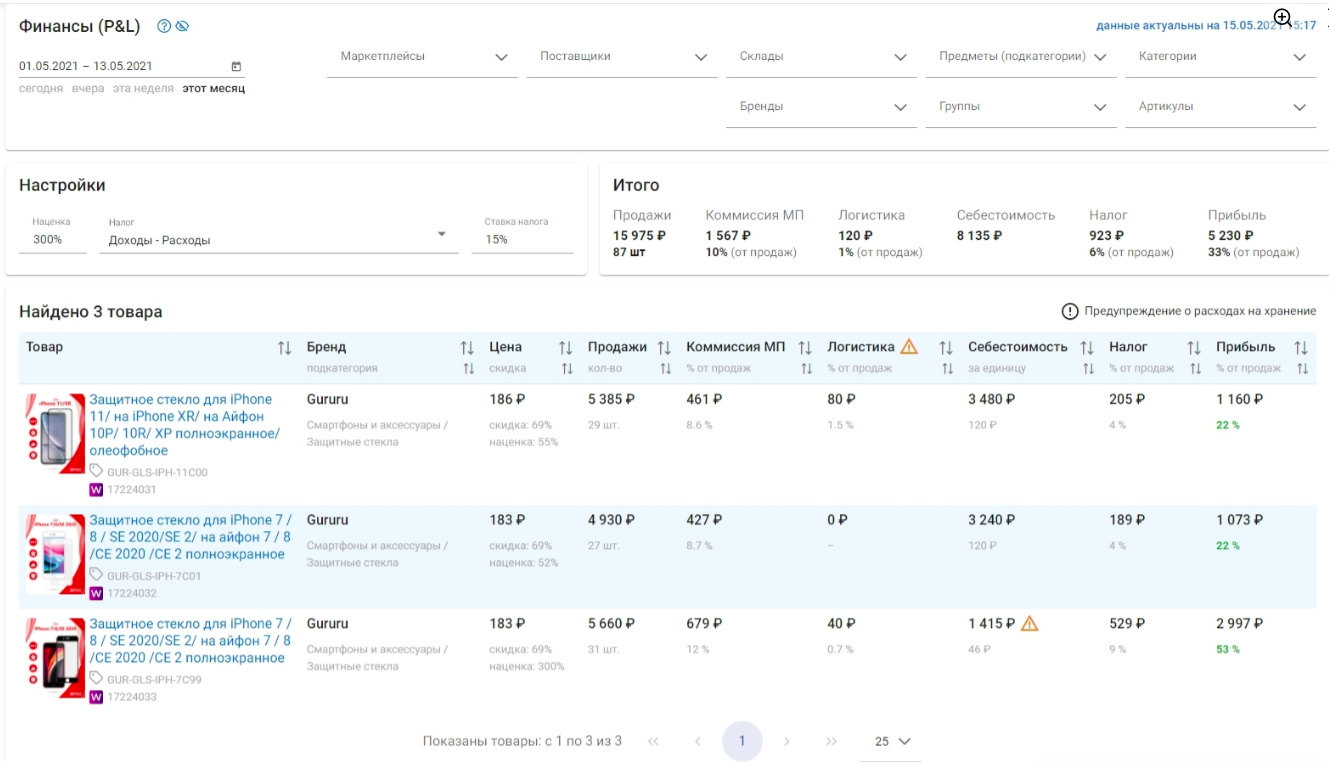This screenshot has width=1329, height=762.
Task: Go to page 1 in pagination
Action: coord(742,741)
